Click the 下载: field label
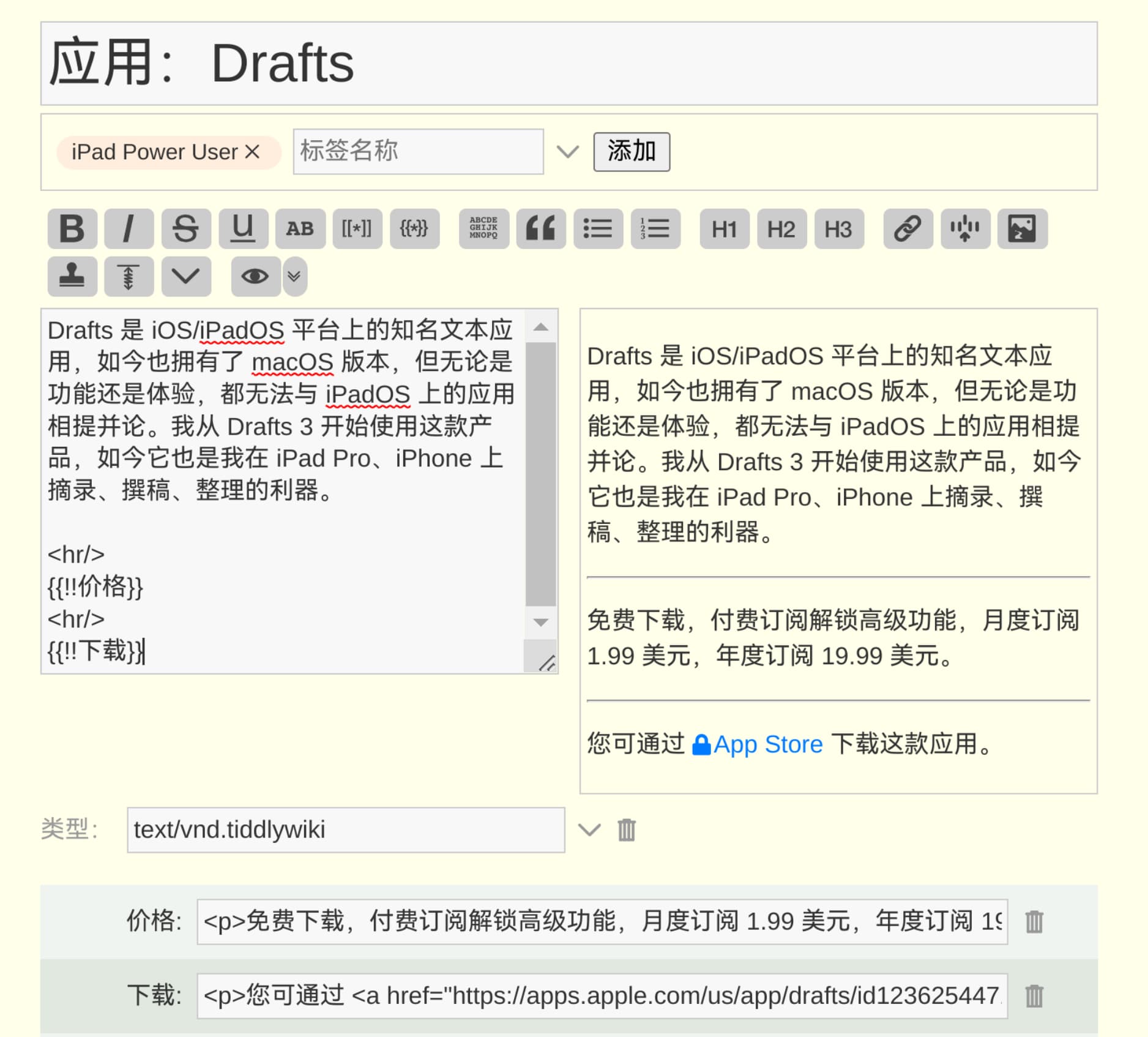This screenshot has height=1037, width=1148. (154, 996)
